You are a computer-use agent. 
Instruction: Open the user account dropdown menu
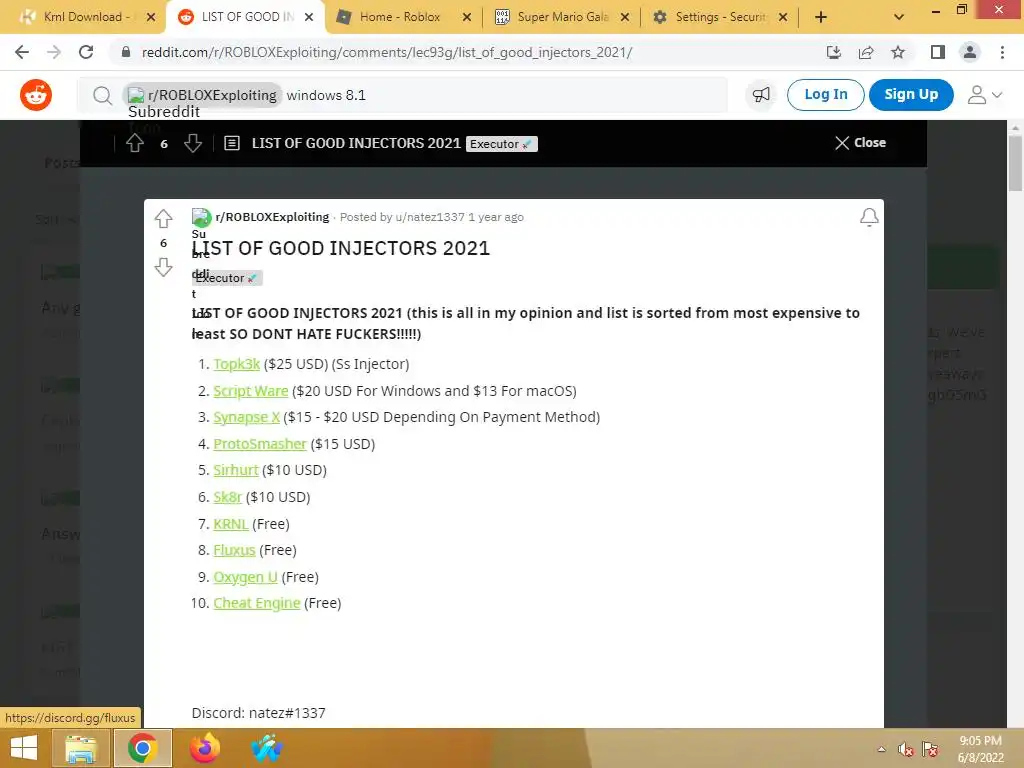click(985, 95)
